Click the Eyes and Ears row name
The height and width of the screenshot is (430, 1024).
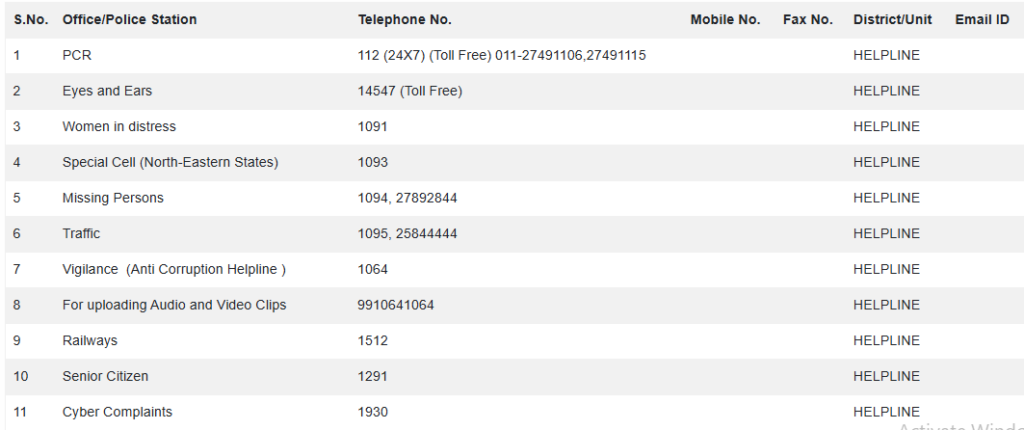tap(107, 91)
